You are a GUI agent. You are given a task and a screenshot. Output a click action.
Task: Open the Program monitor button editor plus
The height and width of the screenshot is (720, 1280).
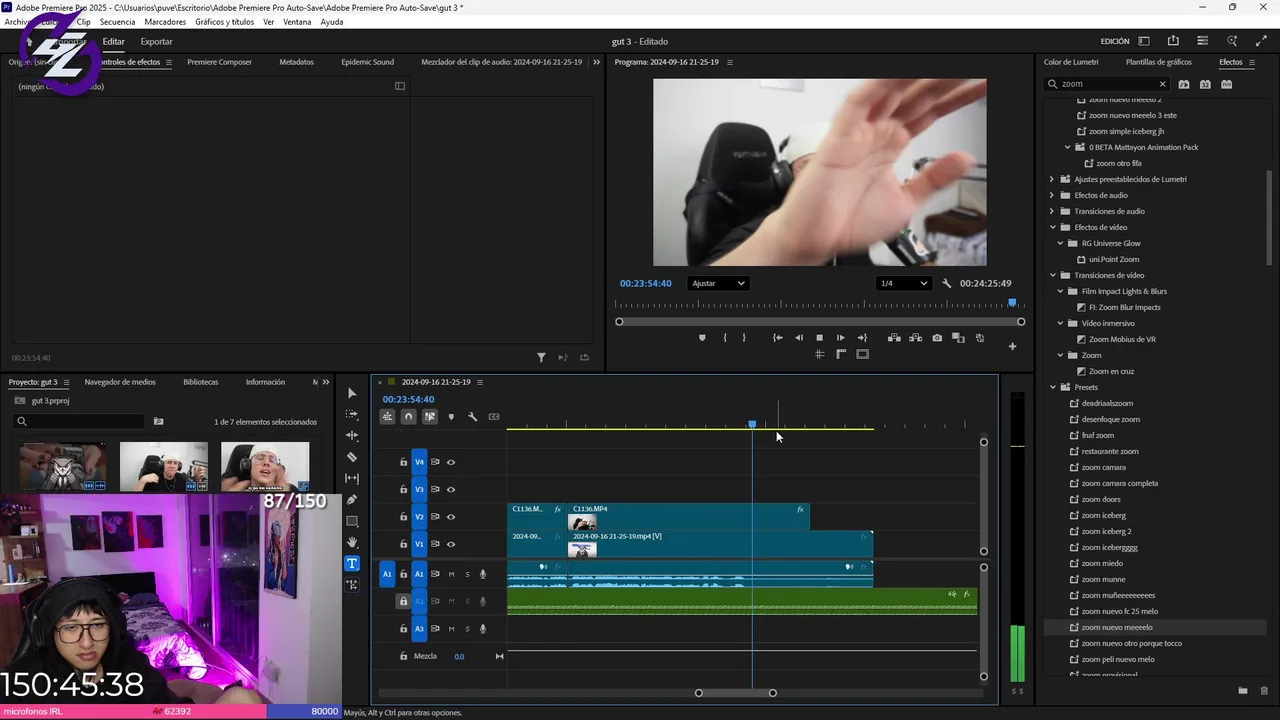click(1012, 347)
